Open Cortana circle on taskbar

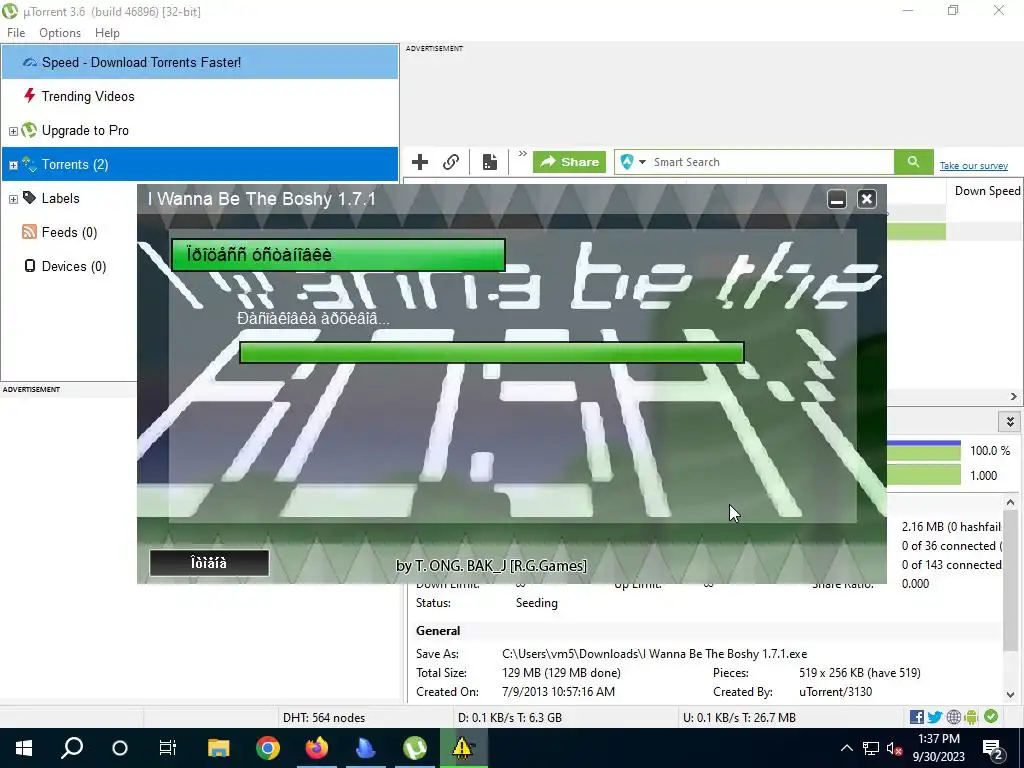coord(120,748)
